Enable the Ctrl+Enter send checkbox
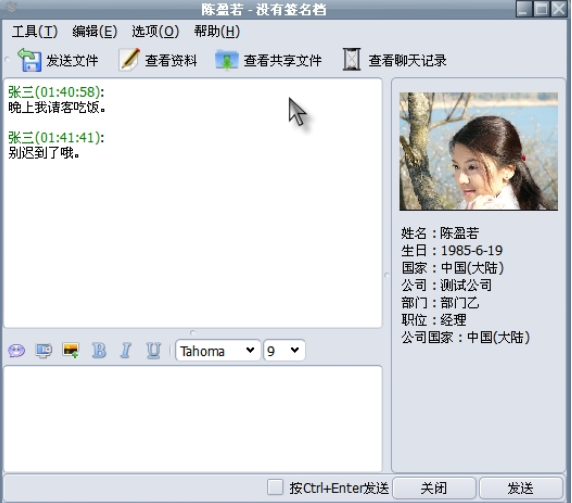 (x=275, y=487)
